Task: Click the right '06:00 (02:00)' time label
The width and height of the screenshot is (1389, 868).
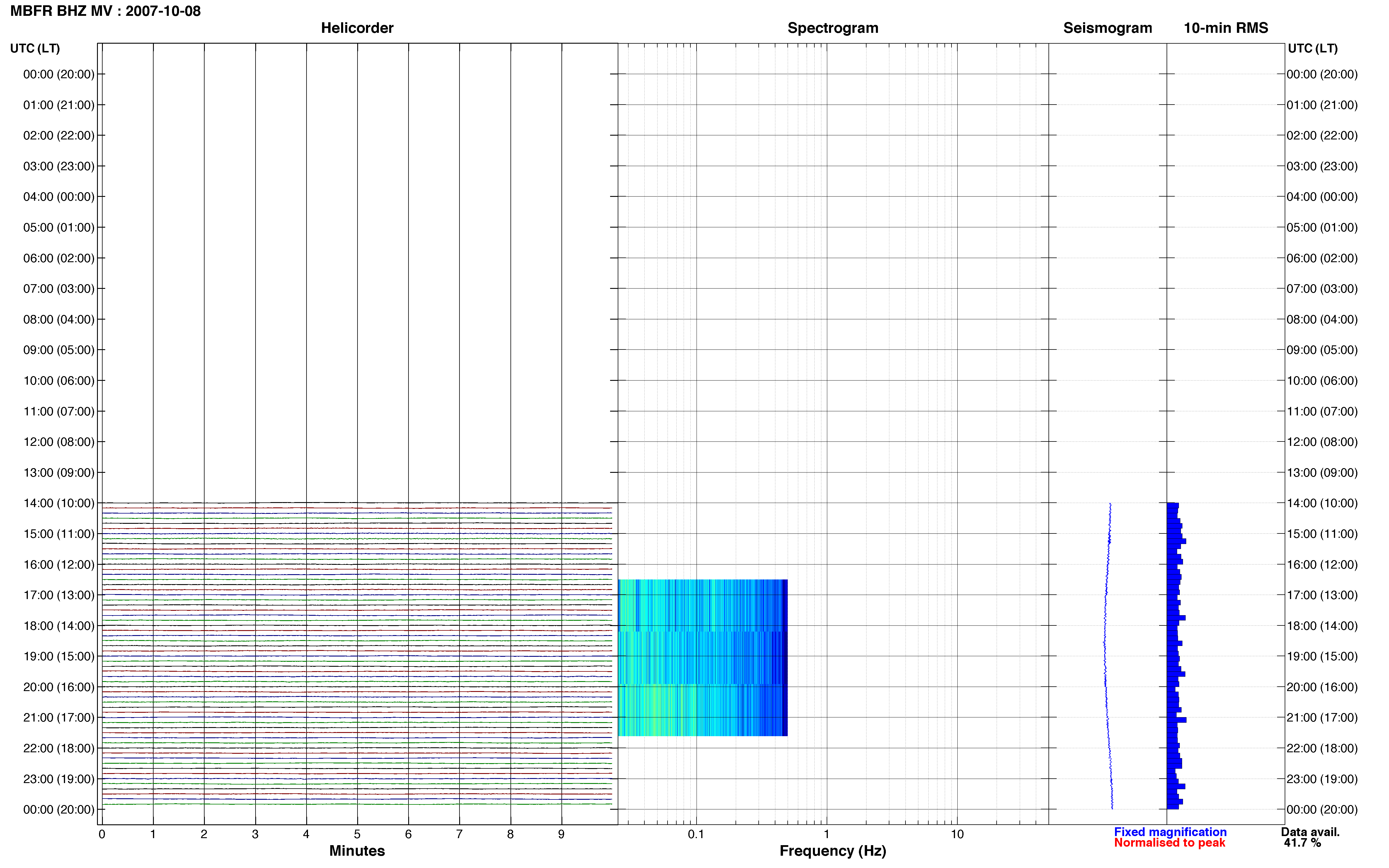Action: [x=1322, y=258]
